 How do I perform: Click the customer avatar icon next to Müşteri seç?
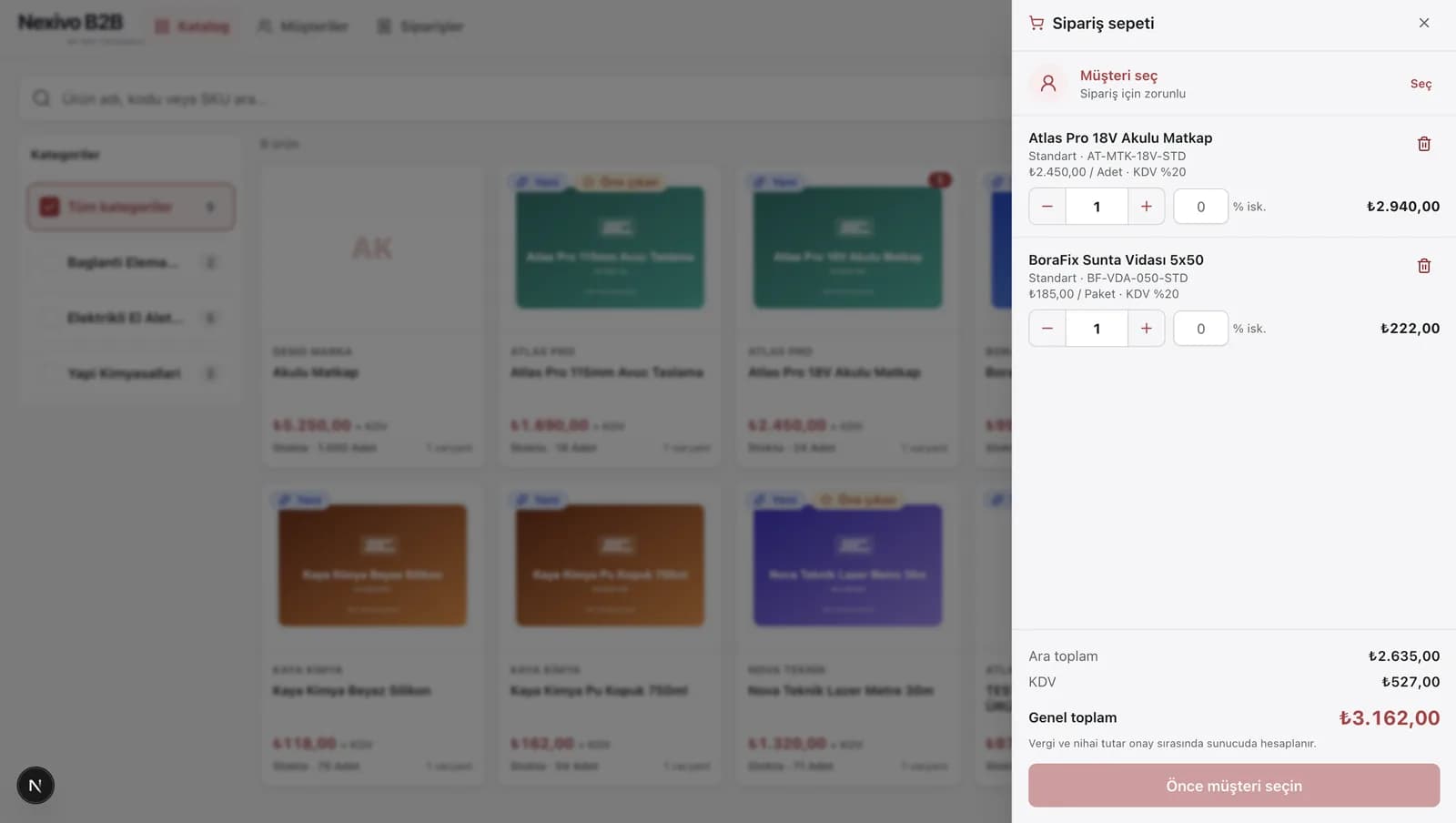click(x=1048, y=83)
